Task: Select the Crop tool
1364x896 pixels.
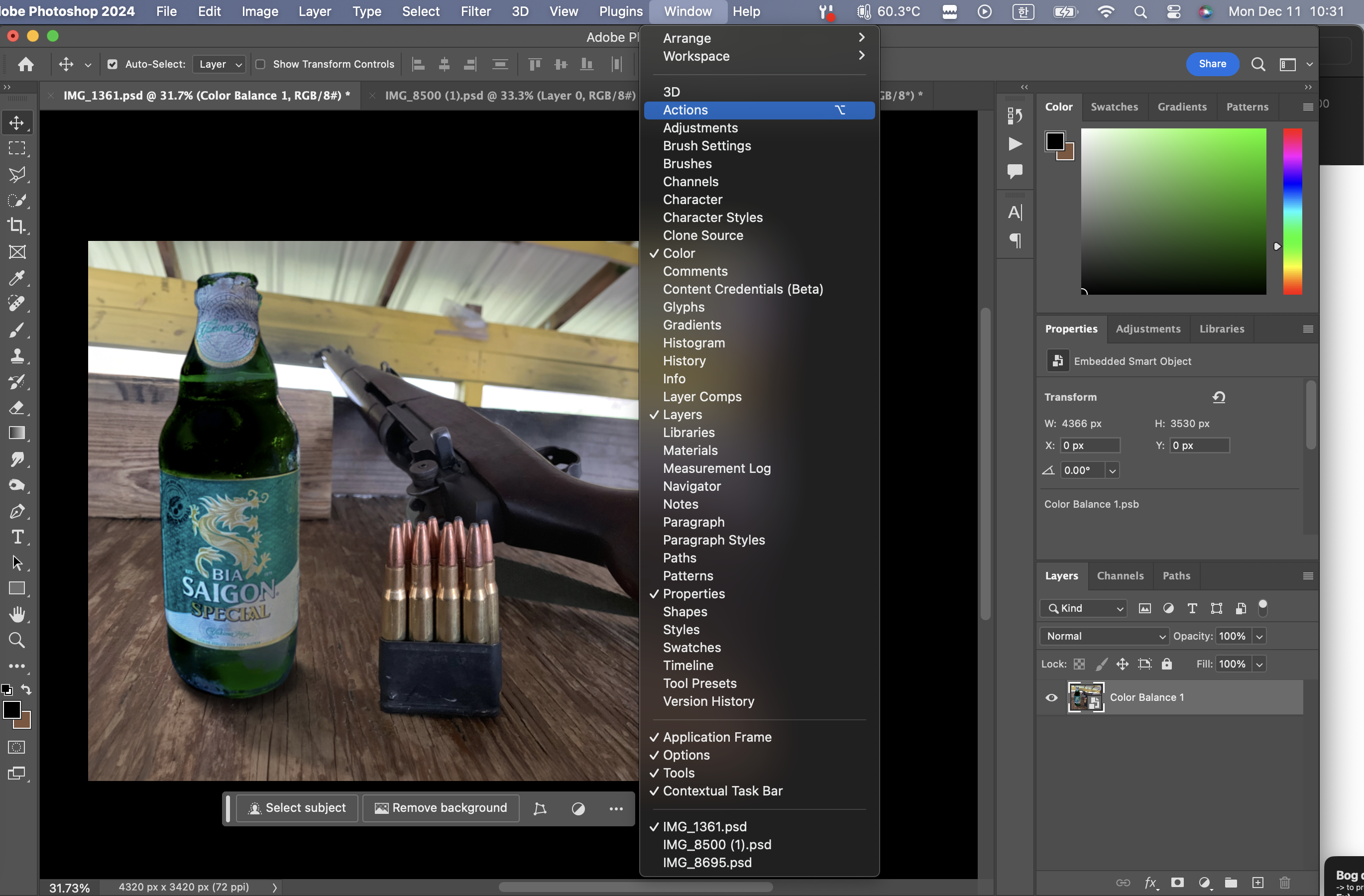Action: click(x=16, y=225)
